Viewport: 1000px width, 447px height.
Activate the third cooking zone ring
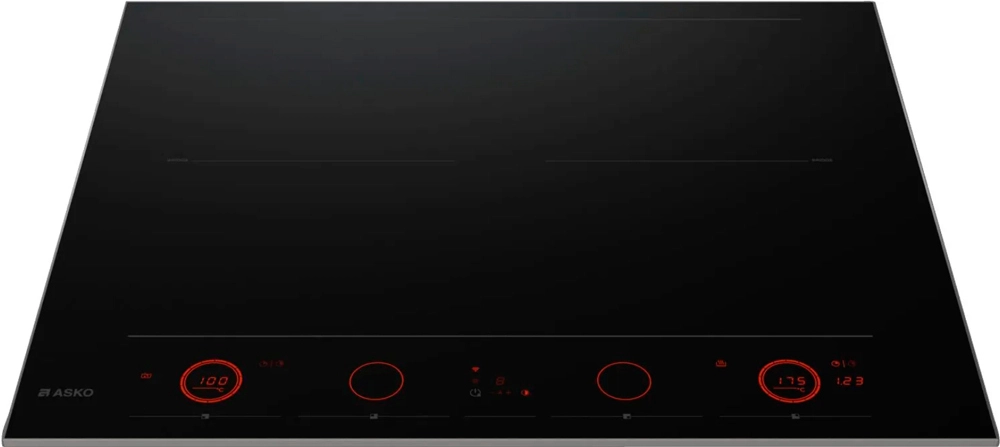pos(624,381)
